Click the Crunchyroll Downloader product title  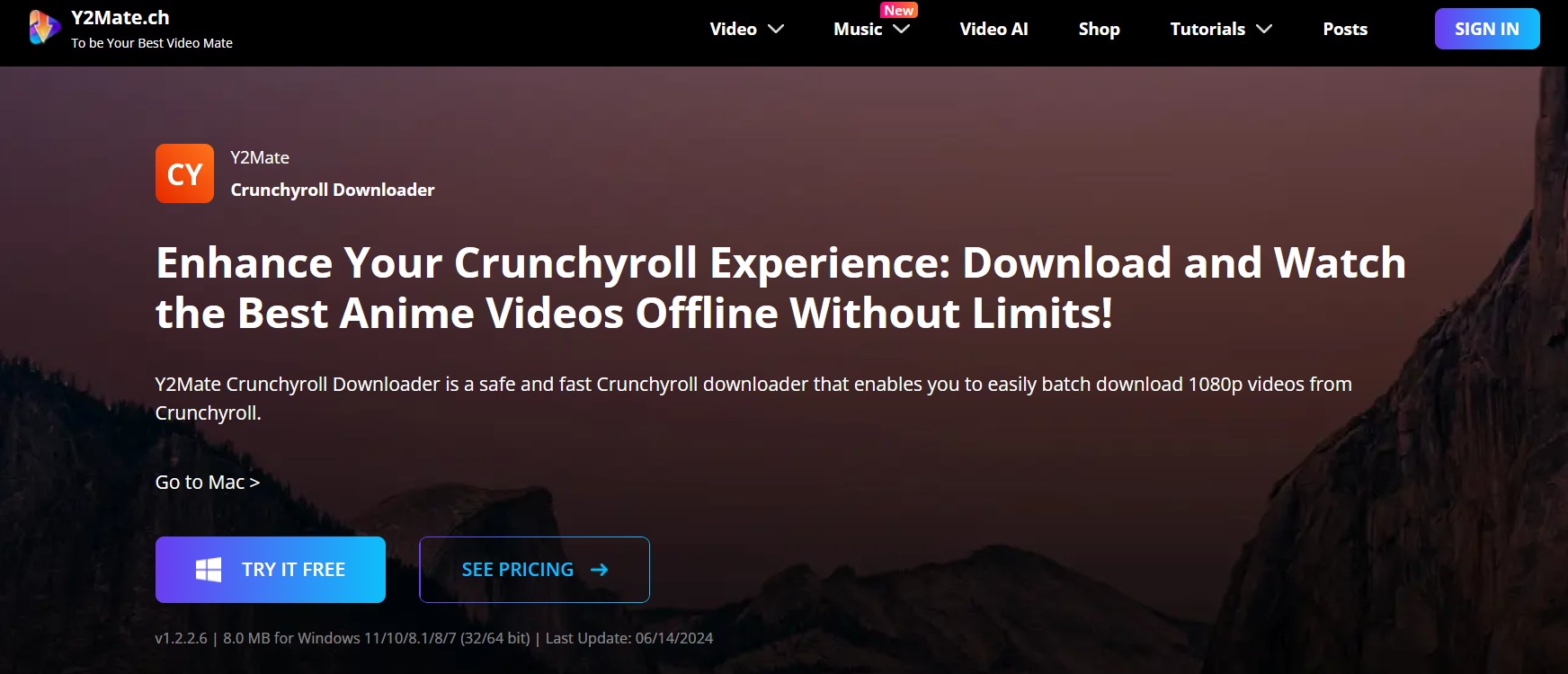[333, 190]
